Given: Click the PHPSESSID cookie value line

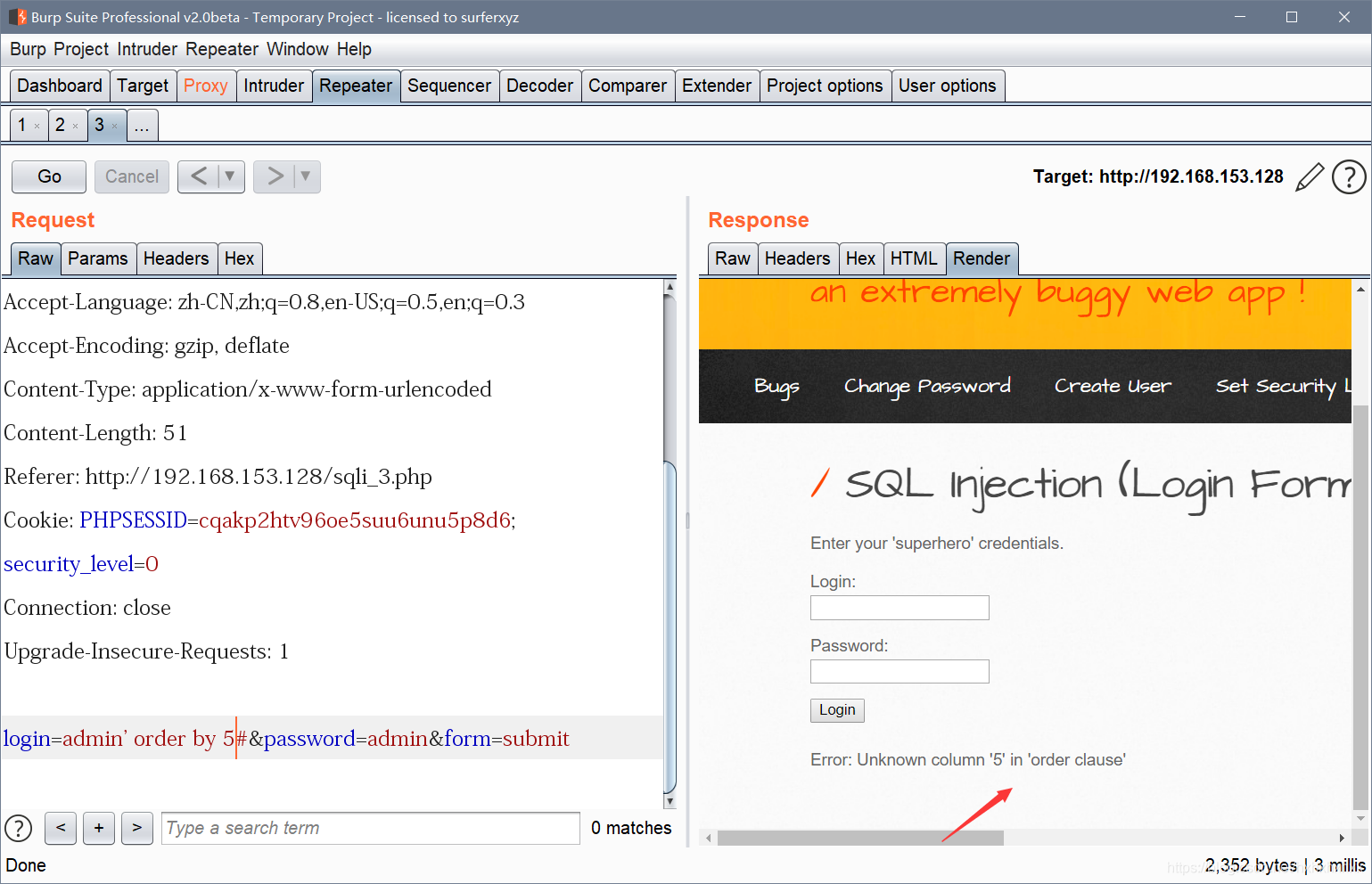Looking at the screenshot, I should (259, 520).
